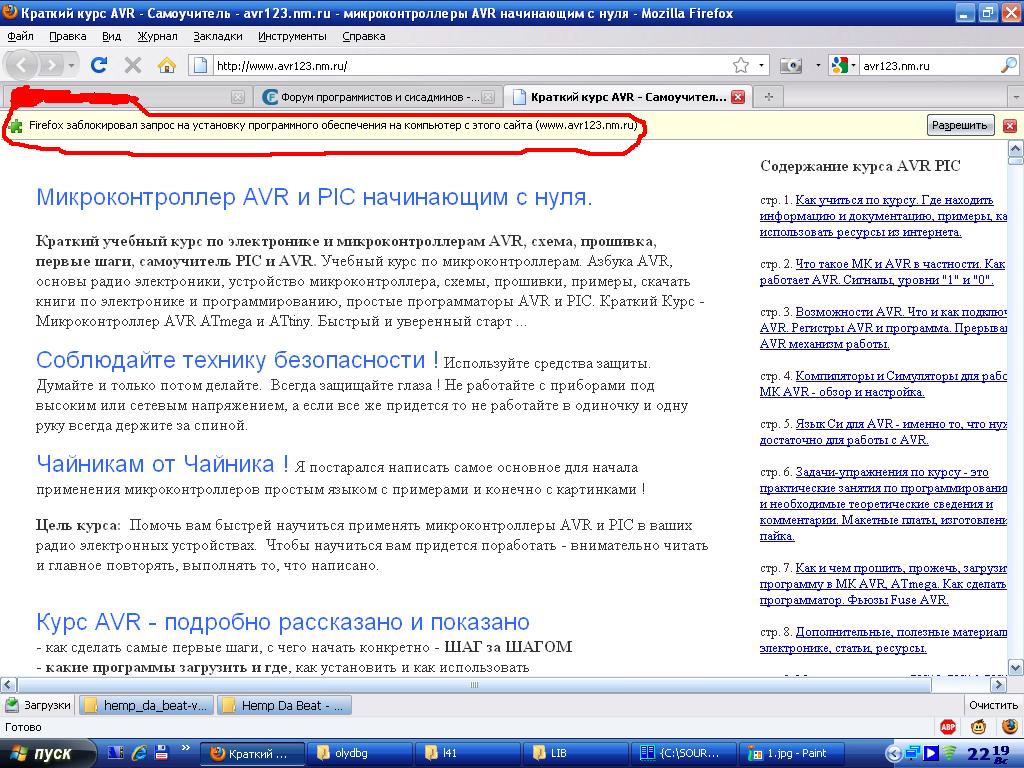
Task: Bookmark this page with the star icon
Action: pos(741,65)
